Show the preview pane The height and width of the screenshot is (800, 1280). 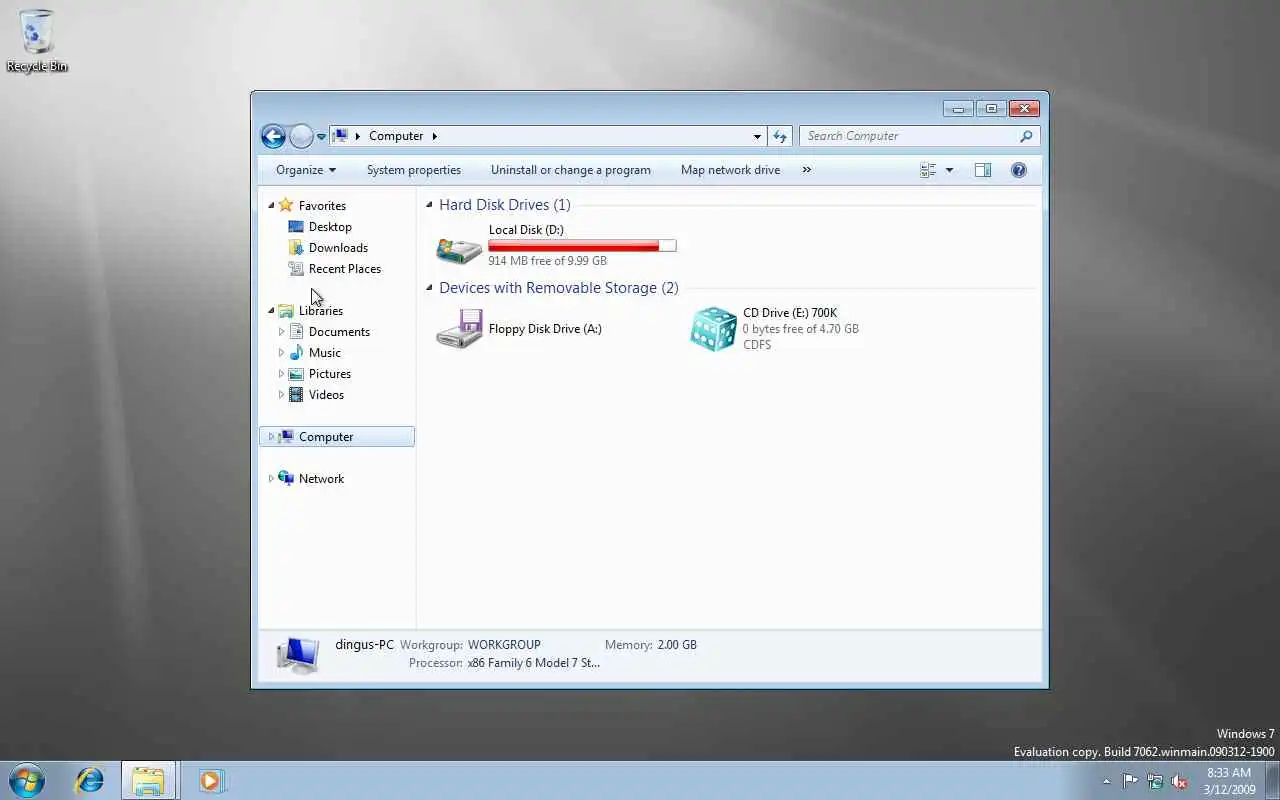(983, 170)
